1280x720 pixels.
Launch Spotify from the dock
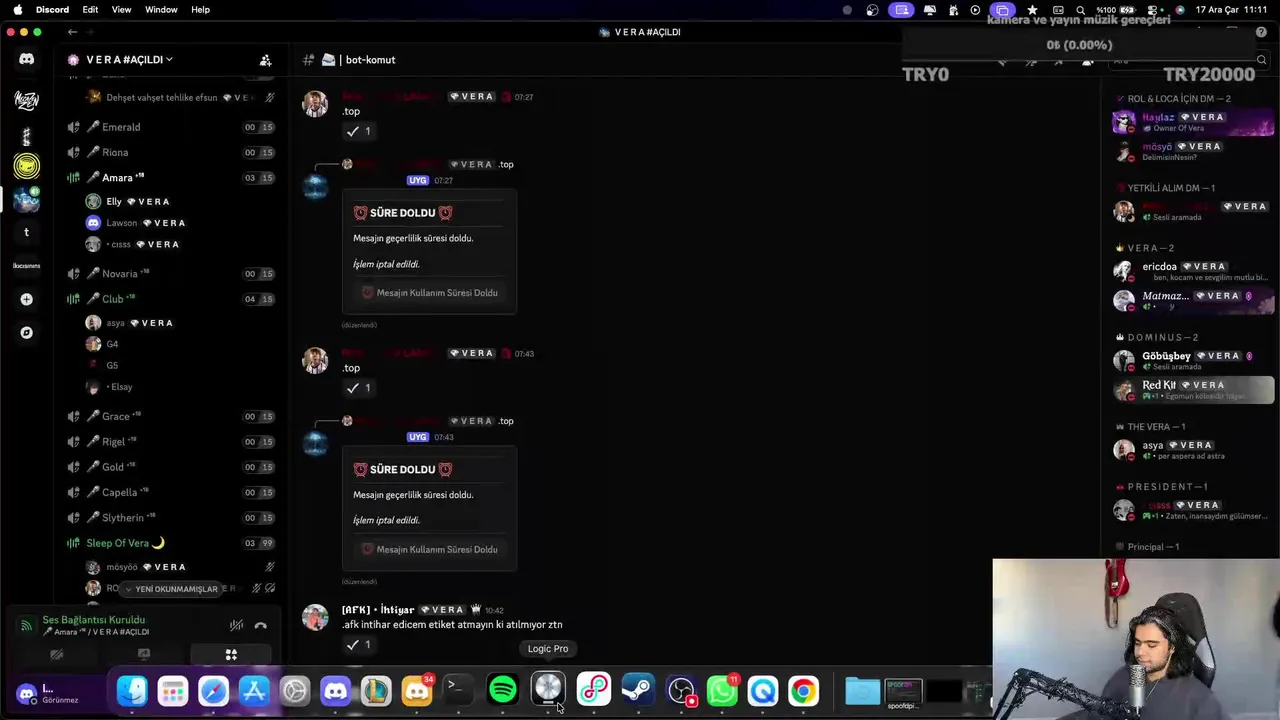[x=503, y=690]
